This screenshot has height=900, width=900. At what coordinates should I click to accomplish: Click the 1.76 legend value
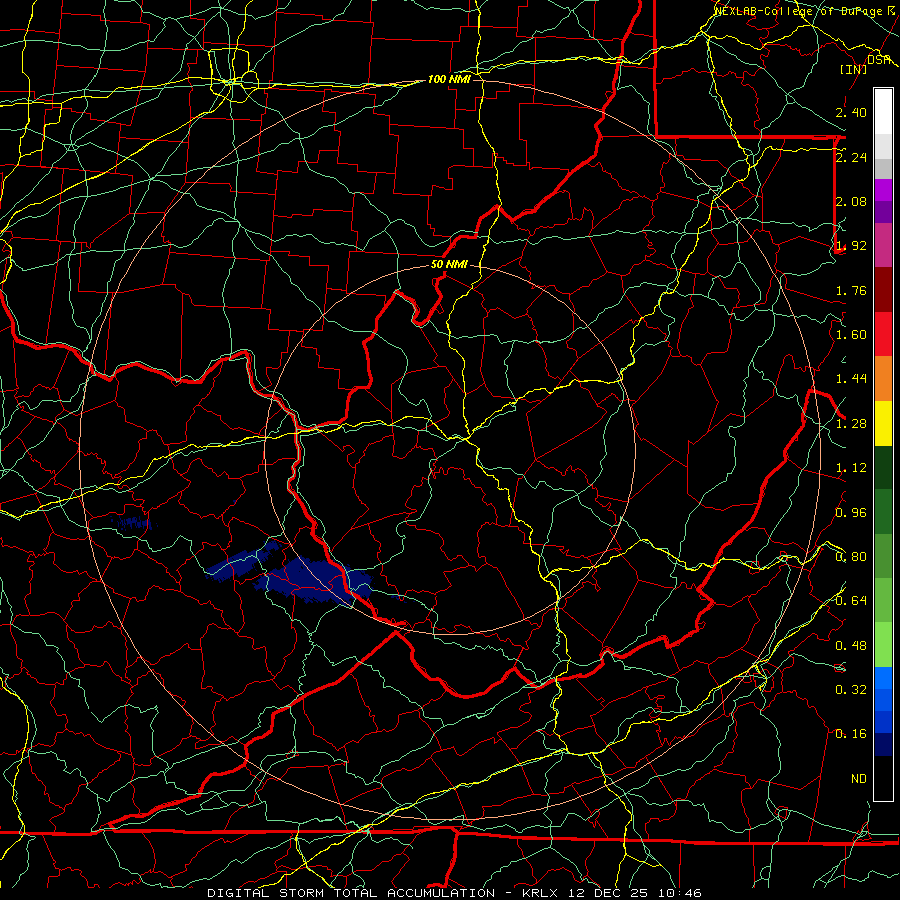pyautogui.click(x=851, y=290)
